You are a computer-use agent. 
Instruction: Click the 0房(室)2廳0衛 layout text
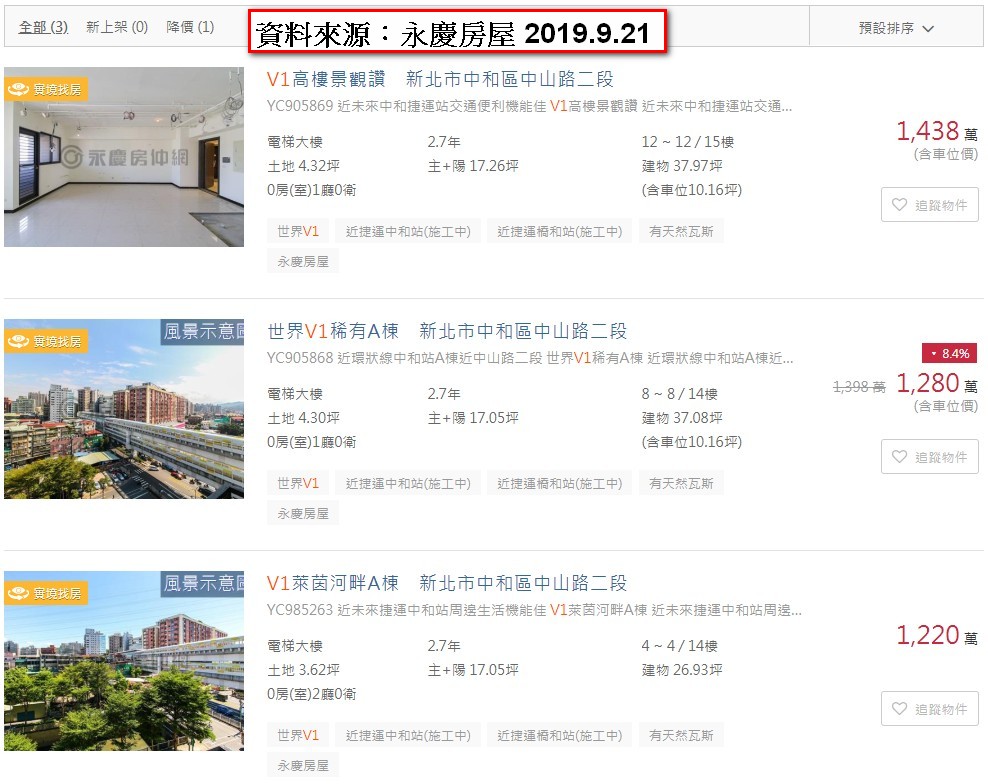pos(311,694)
